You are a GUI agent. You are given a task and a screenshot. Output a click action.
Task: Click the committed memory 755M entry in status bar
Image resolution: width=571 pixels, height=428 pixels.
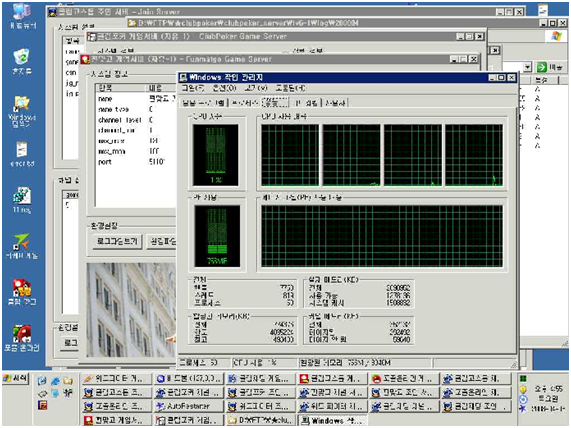point(365,363)
